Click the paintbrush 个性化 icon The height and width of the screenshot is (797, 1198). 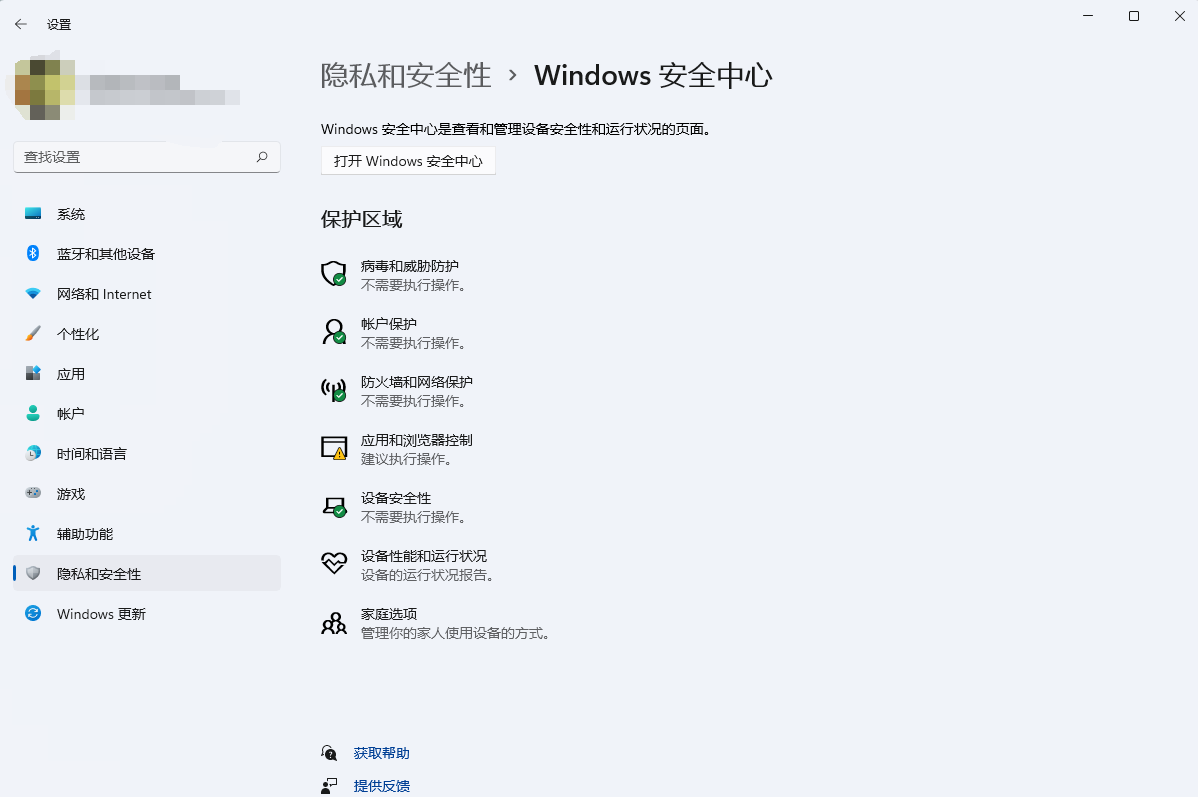point(33,333)
